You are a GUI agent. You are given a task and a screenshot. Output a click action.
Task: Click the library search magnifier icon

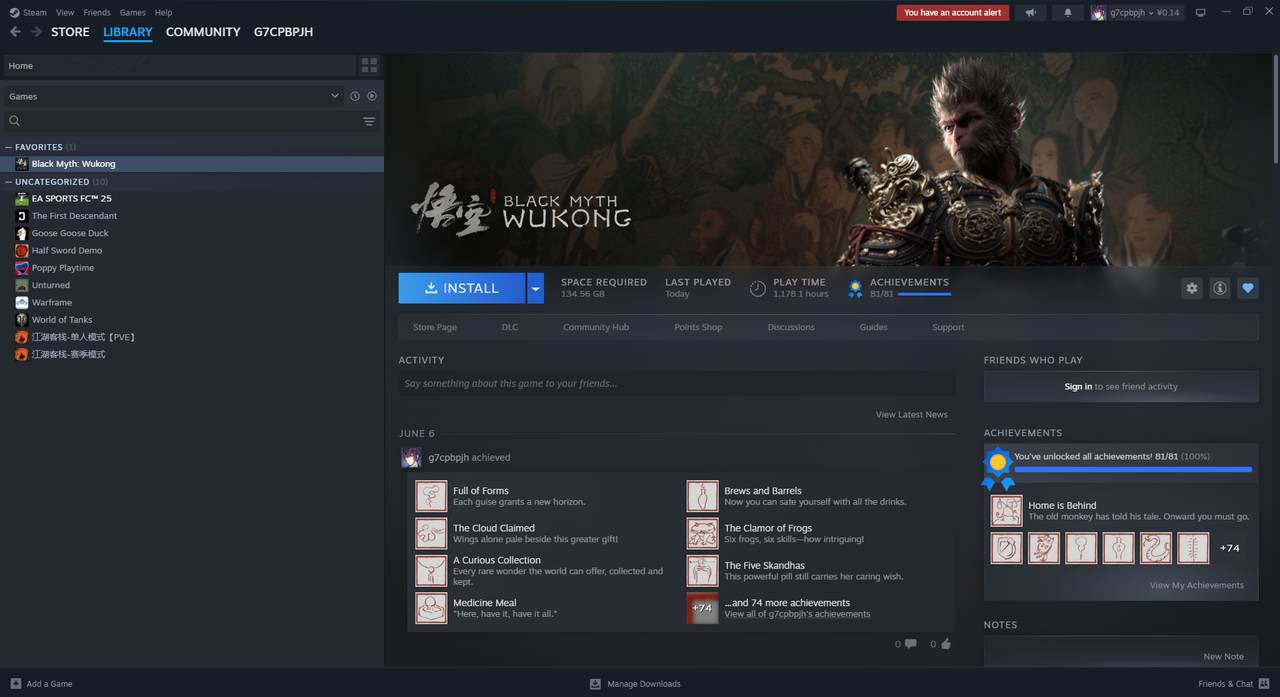(x=14, y=121)
